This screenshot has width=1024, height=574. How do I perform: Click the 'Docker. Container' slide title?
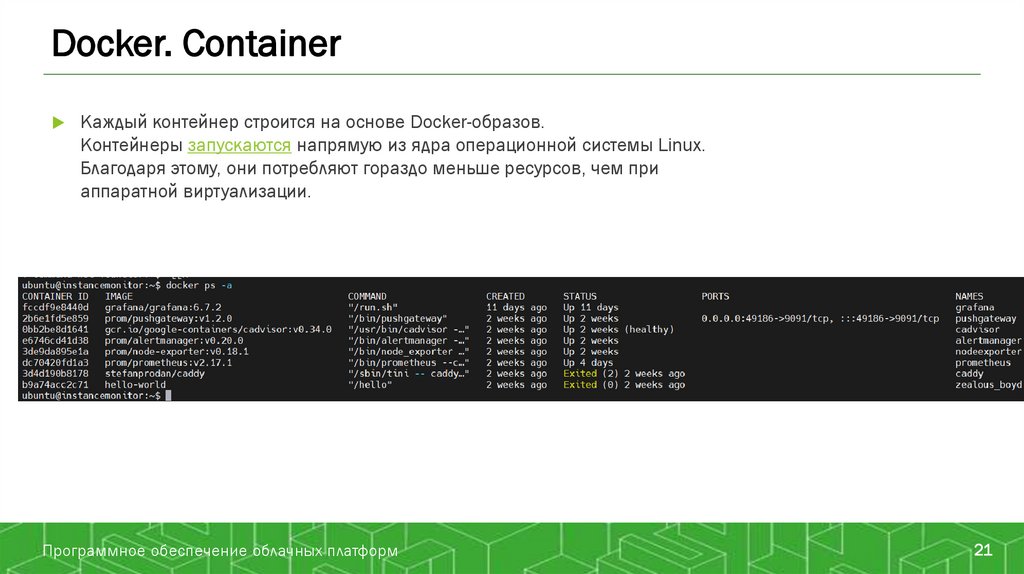[196, 44]
